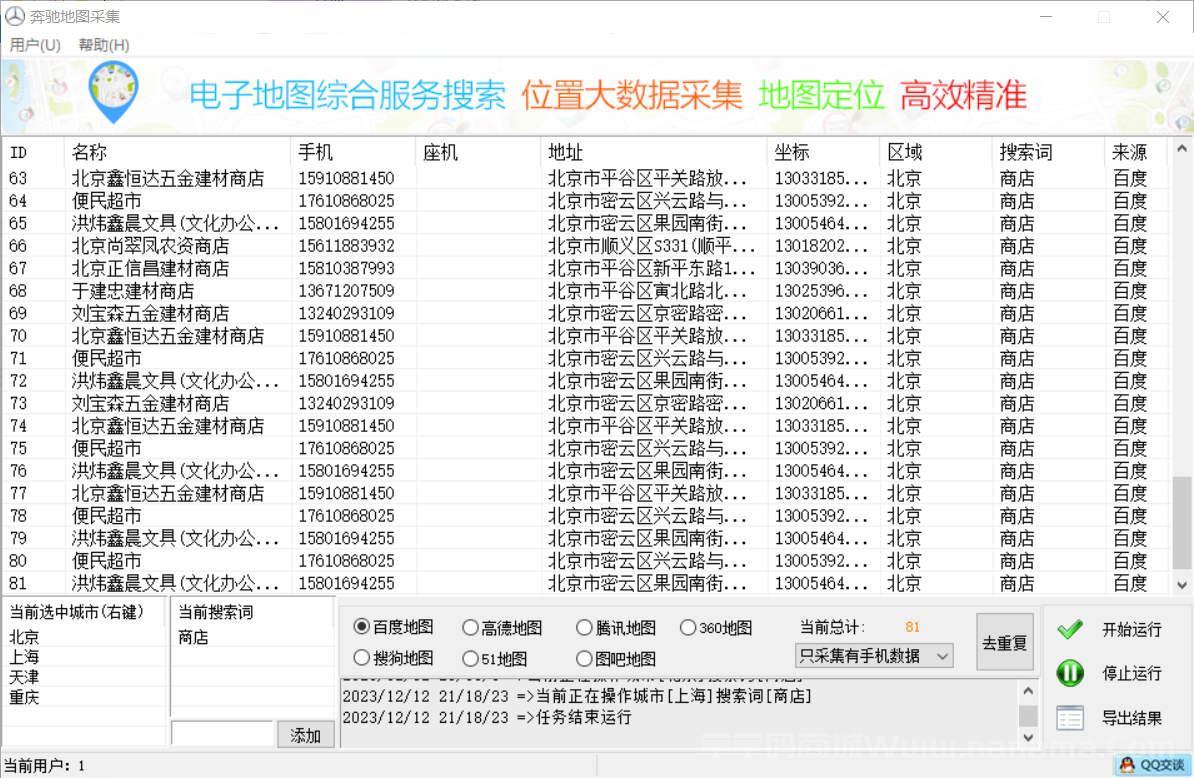Image resolution: width=1194 pixels, height=778 pixels.
Task: Switch to 高德地图 source
Action: (x=469, y=627)
